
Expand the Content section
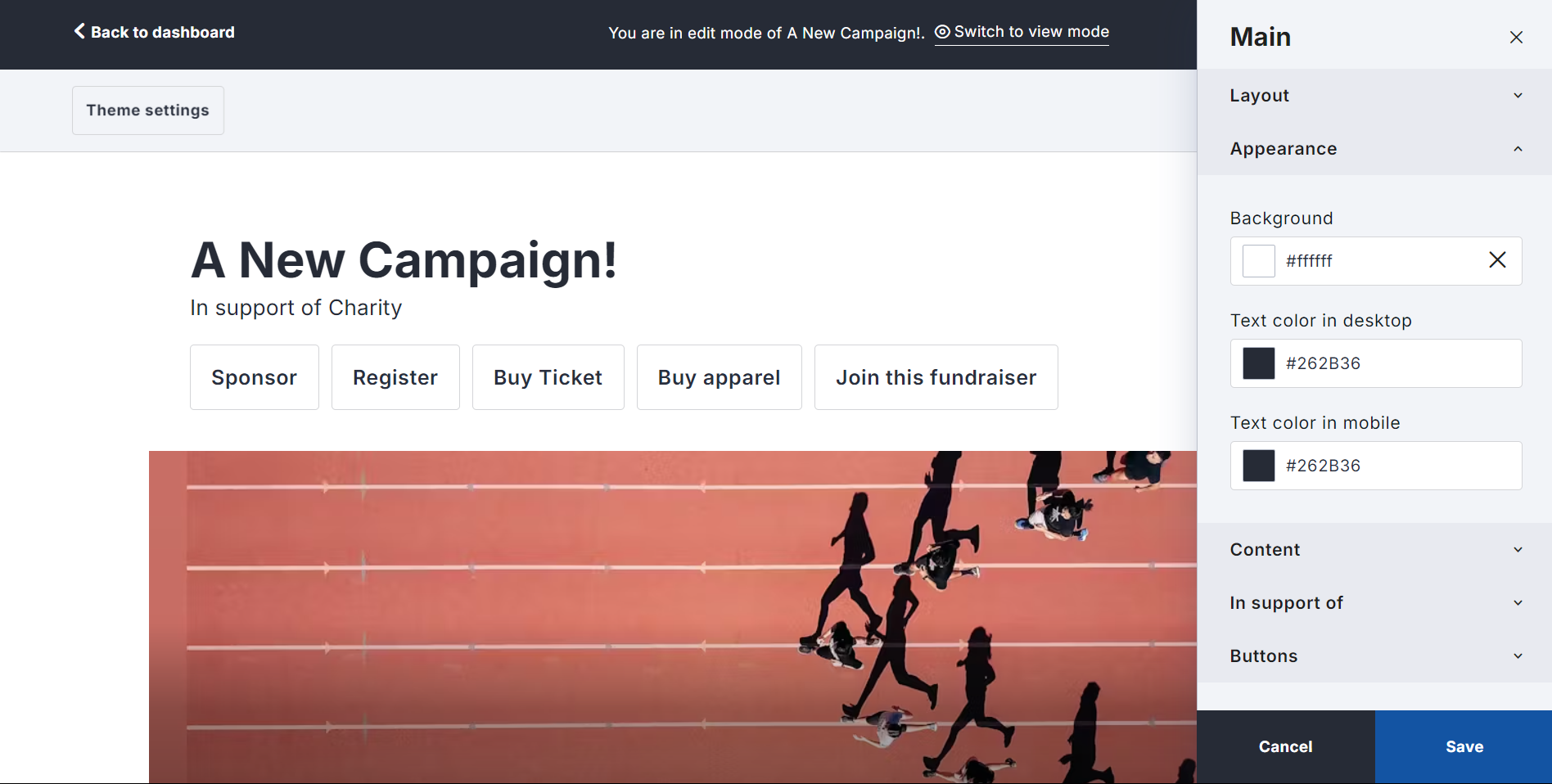(1374, 550)
